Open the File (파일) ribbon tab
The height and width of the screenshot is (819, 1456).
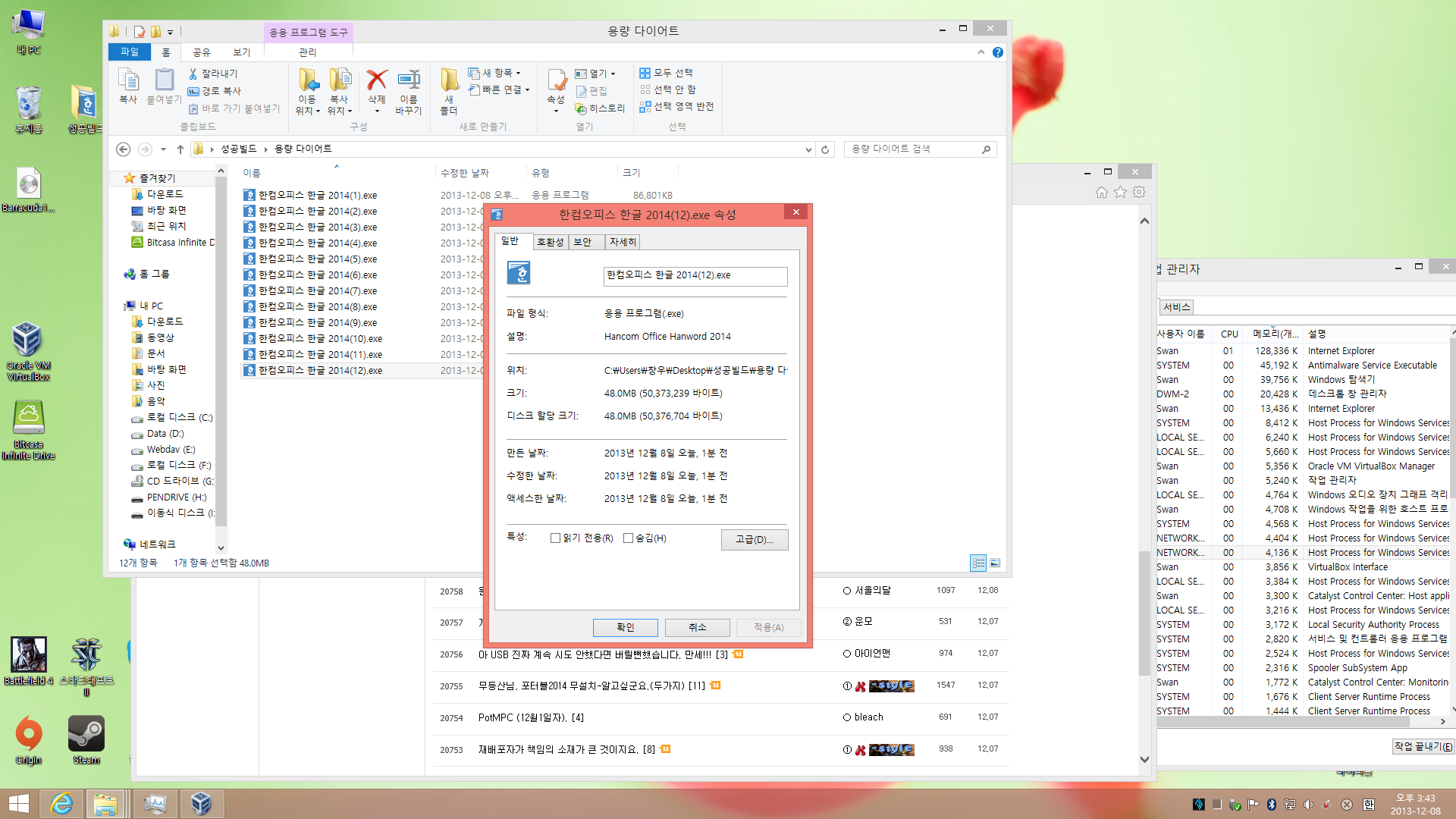tap(130, 52)
